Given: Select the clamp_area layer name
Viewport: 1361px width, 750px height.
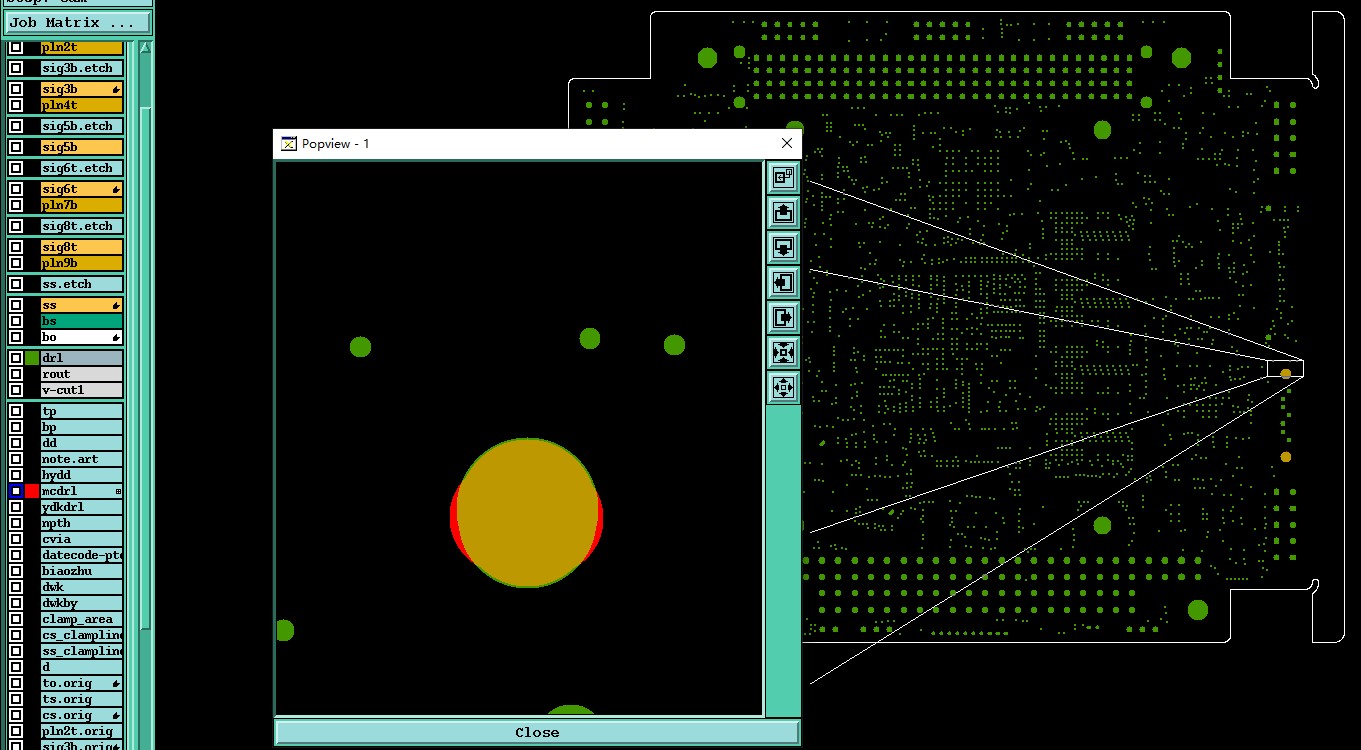Looking at the screenshot, I should coord(82,619).
